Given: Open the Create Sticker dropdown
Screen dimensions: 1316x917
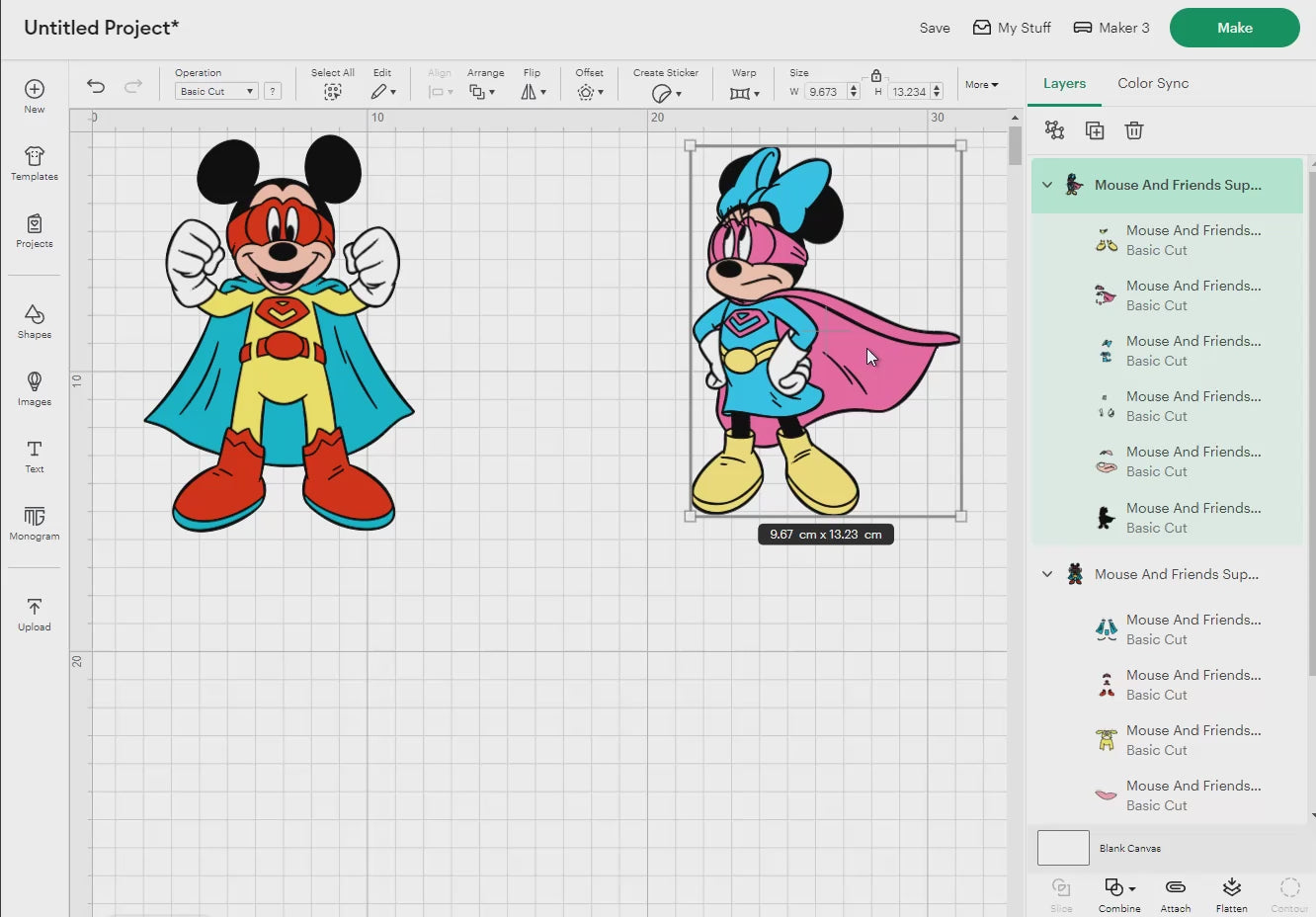Looking at the screenshot, I should 666,93.
